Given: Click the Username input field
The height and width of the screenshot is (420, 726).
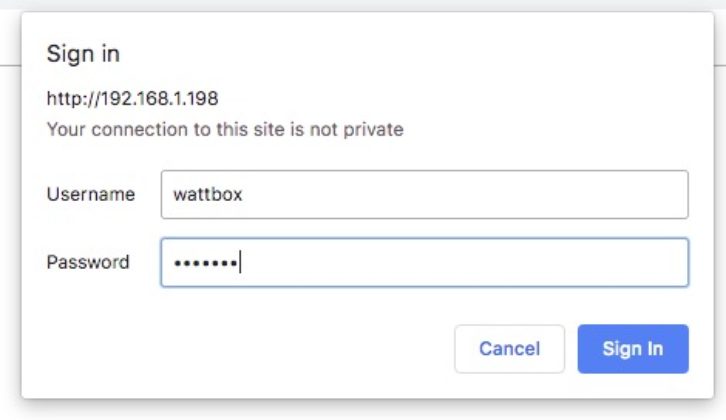Looking at the screenshot, I should coord(425,194).
